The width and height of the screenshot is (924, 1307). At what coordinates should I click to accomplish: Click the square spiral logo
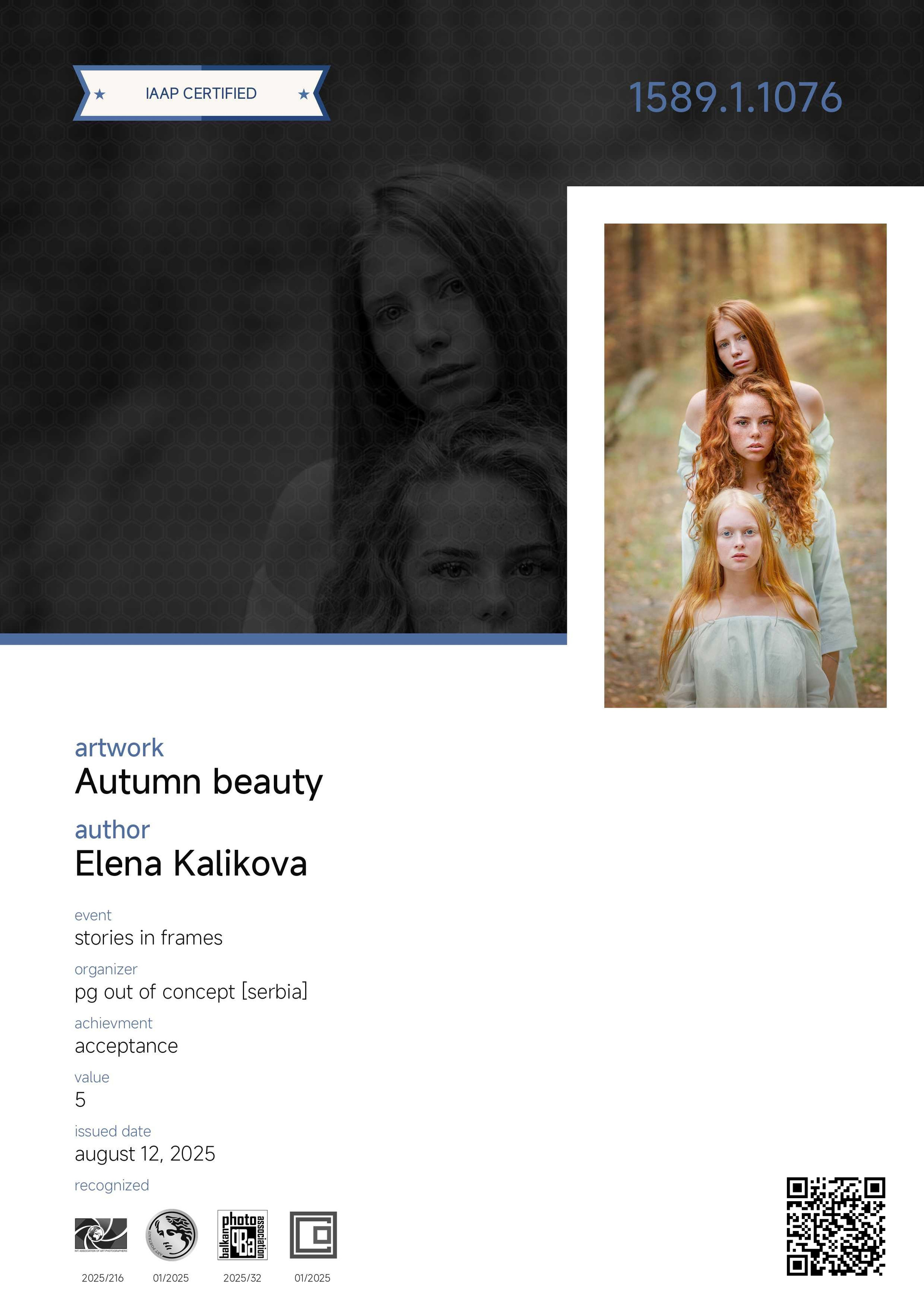[x=313, y=1235]
